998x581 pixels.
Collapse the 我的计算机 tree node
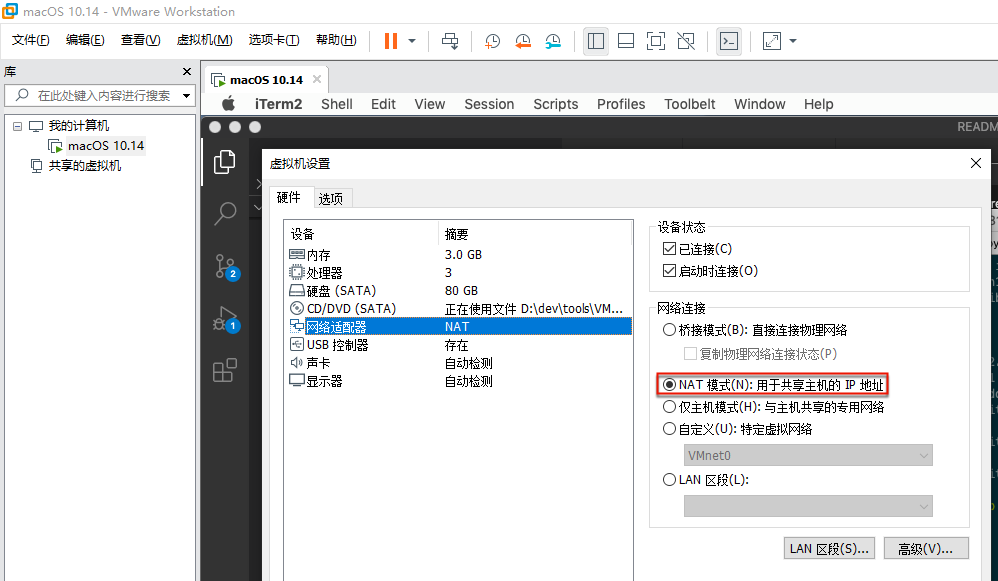(x=17, y=126)
